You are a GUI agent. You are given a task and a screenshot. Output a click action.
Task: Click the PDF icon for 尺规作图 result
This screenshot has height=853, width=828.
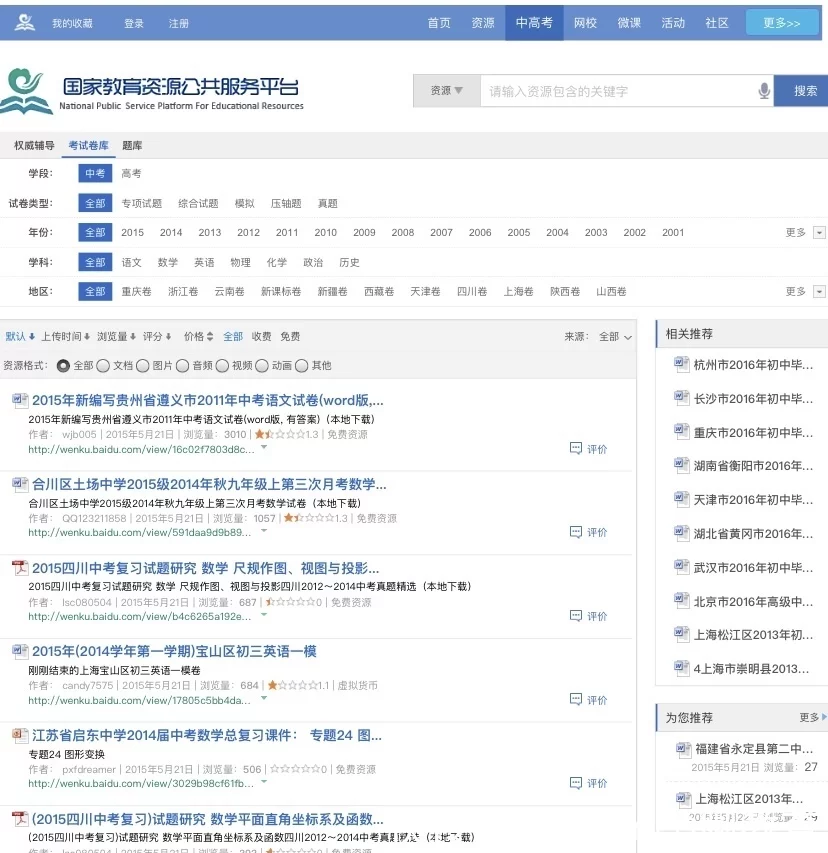click(x=20, y=568)
